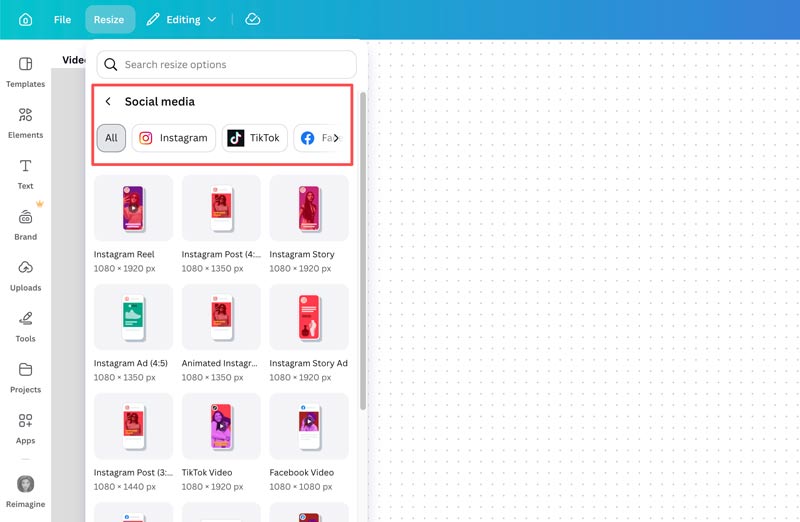Open the Brand sidebar panel
This screenshot has height=522, width=800.
click(x=26, y=225)
